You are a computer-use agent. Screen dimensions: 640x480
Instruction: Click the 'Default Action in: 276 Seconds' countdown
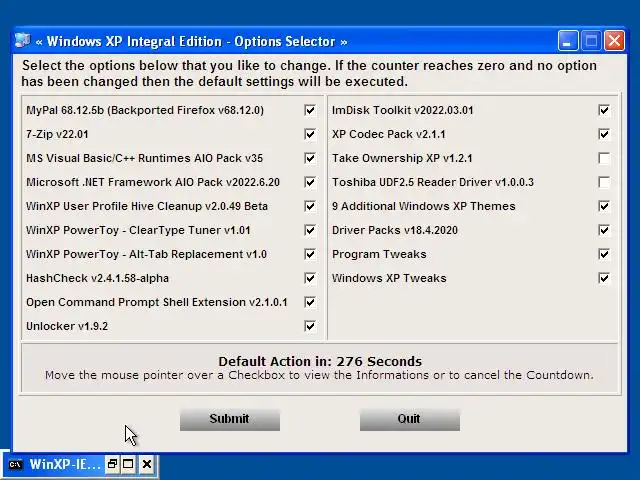pos(320,361)
